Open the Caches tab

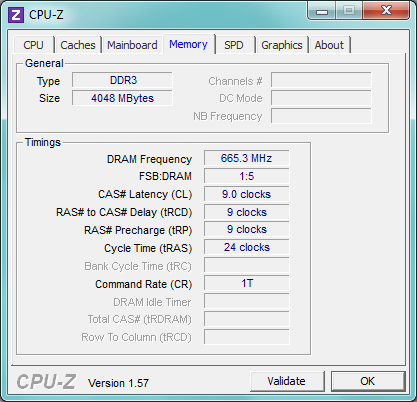pos(78,45)
